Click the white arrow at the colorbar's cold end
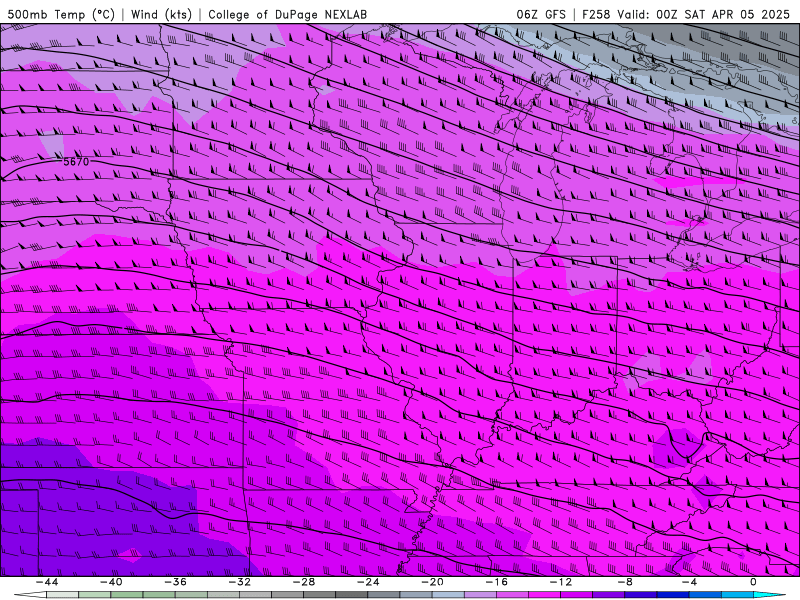800x600 pixels. tap(30, 595)
